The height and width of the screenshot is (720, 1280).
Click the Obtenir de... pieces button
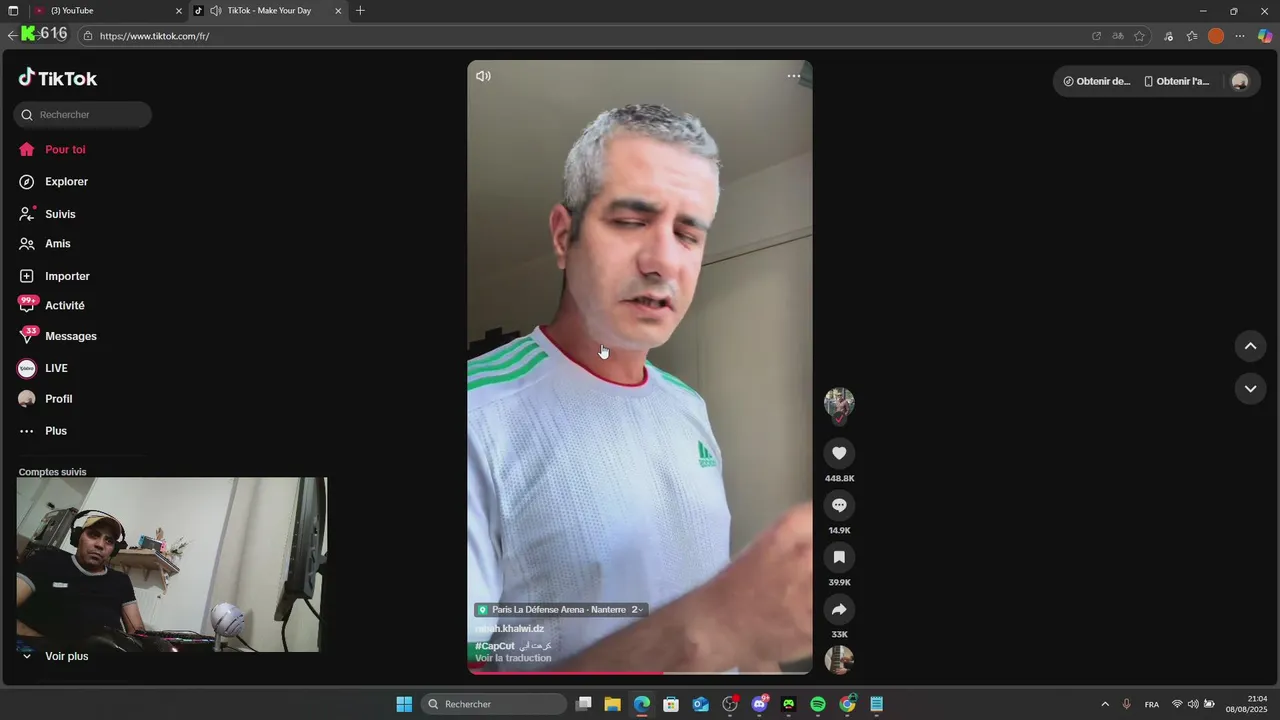(x=1097, y=82)
